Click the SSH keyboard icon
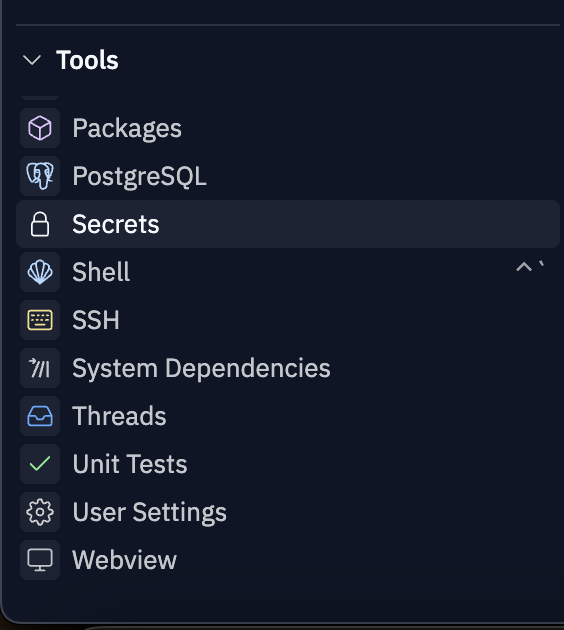The height and width of the screenshot is (630, 564). 40,320
